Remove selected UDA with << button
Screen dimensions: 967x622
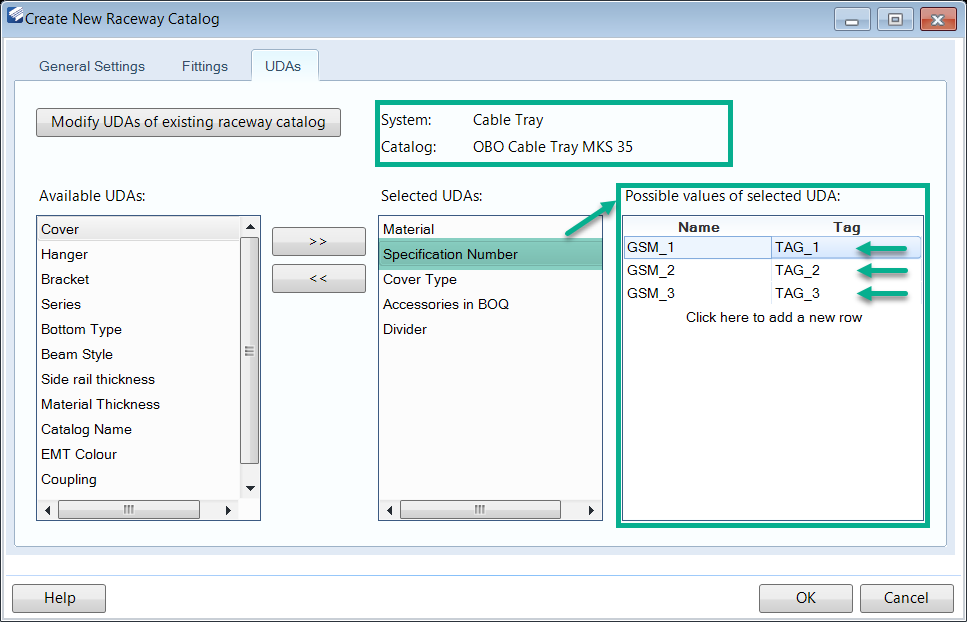coord(319,279)
